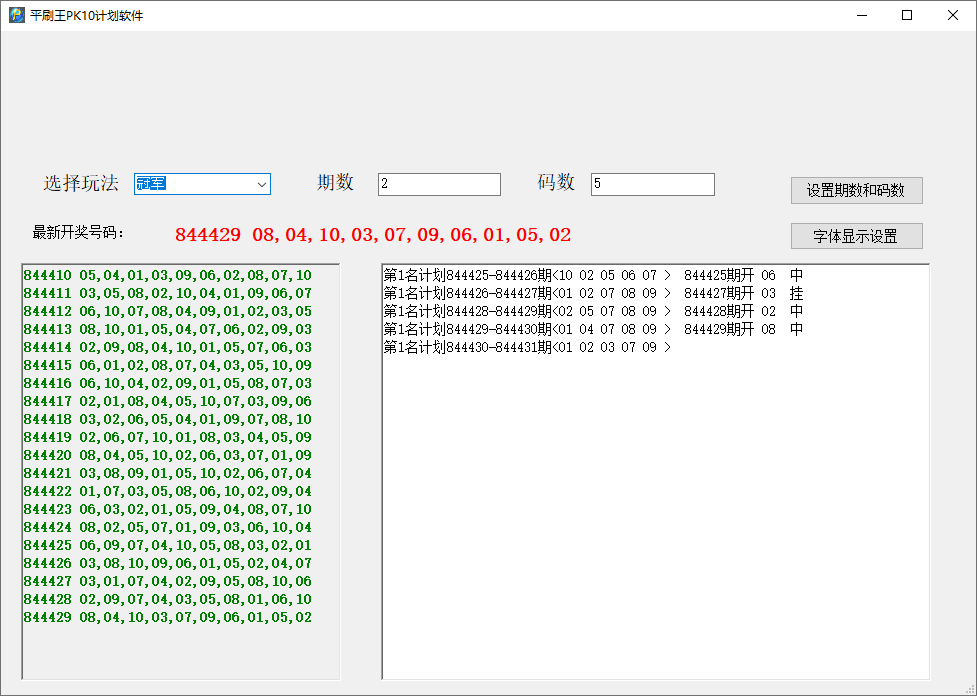Click the 码数 input field
Image resolution: width=977 pixels, height=696 pixels.
(652, 184)
